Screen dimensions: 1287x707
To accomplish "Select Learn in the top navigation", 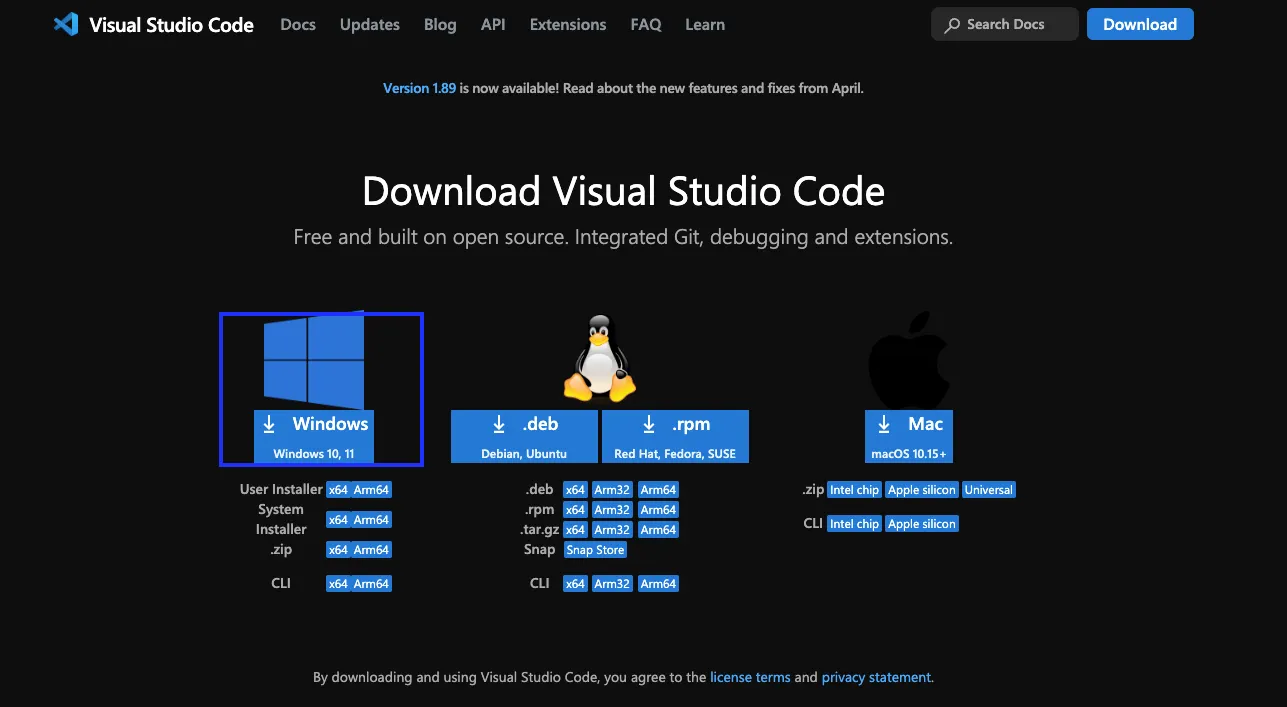I will pos(705,24).
